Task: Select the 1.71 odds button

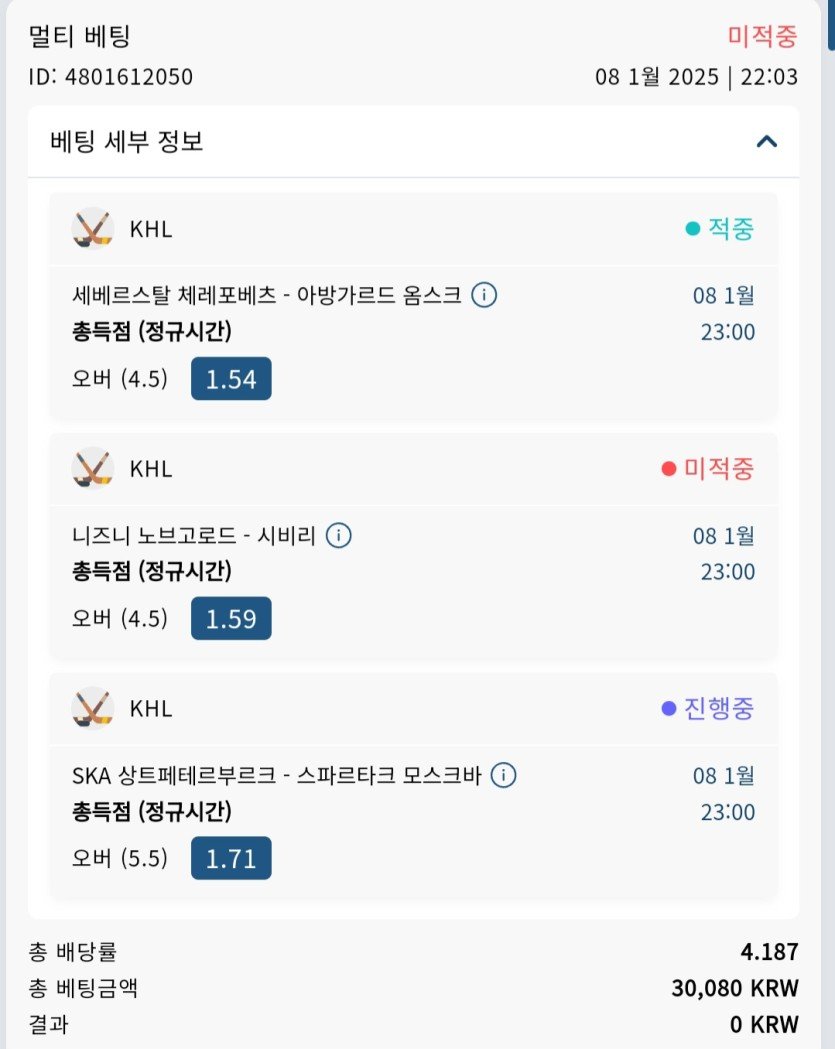Action: click(231, 859)
